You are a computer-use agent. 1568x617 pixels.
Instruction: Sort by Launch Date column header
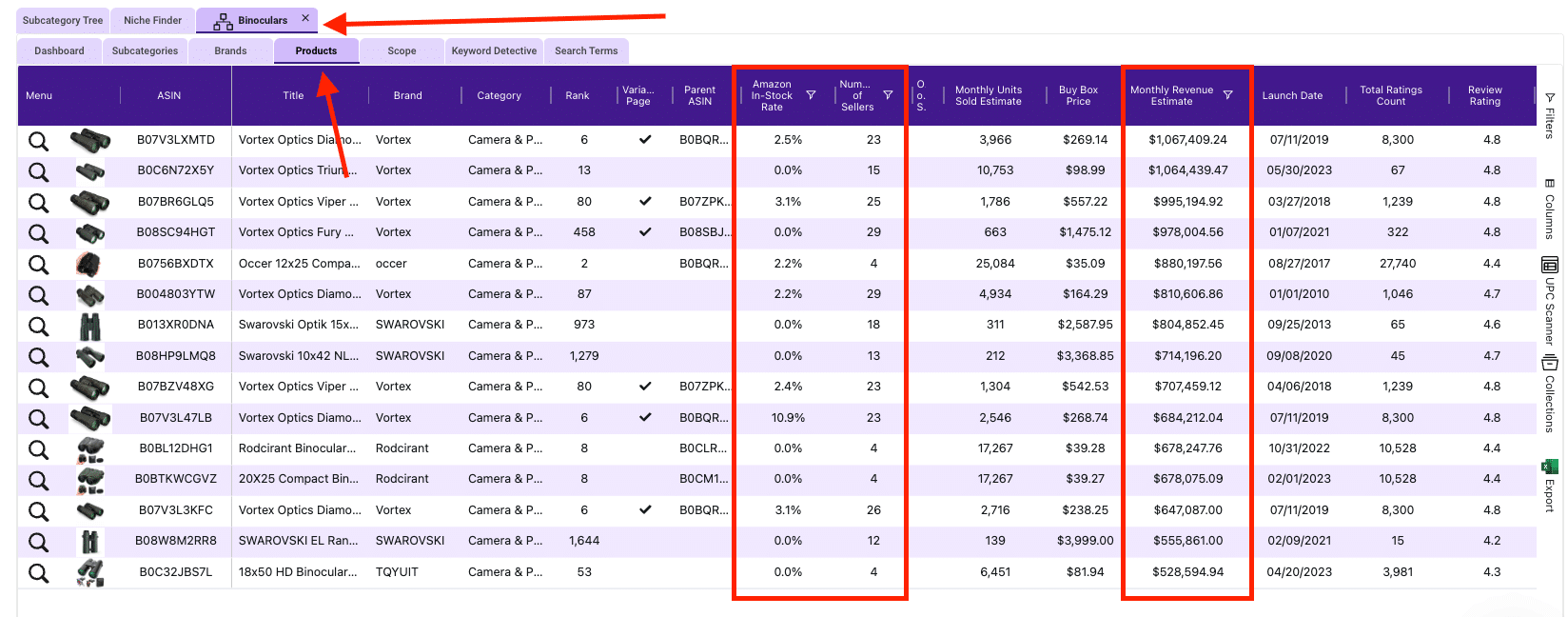(x=1292, y=95)
